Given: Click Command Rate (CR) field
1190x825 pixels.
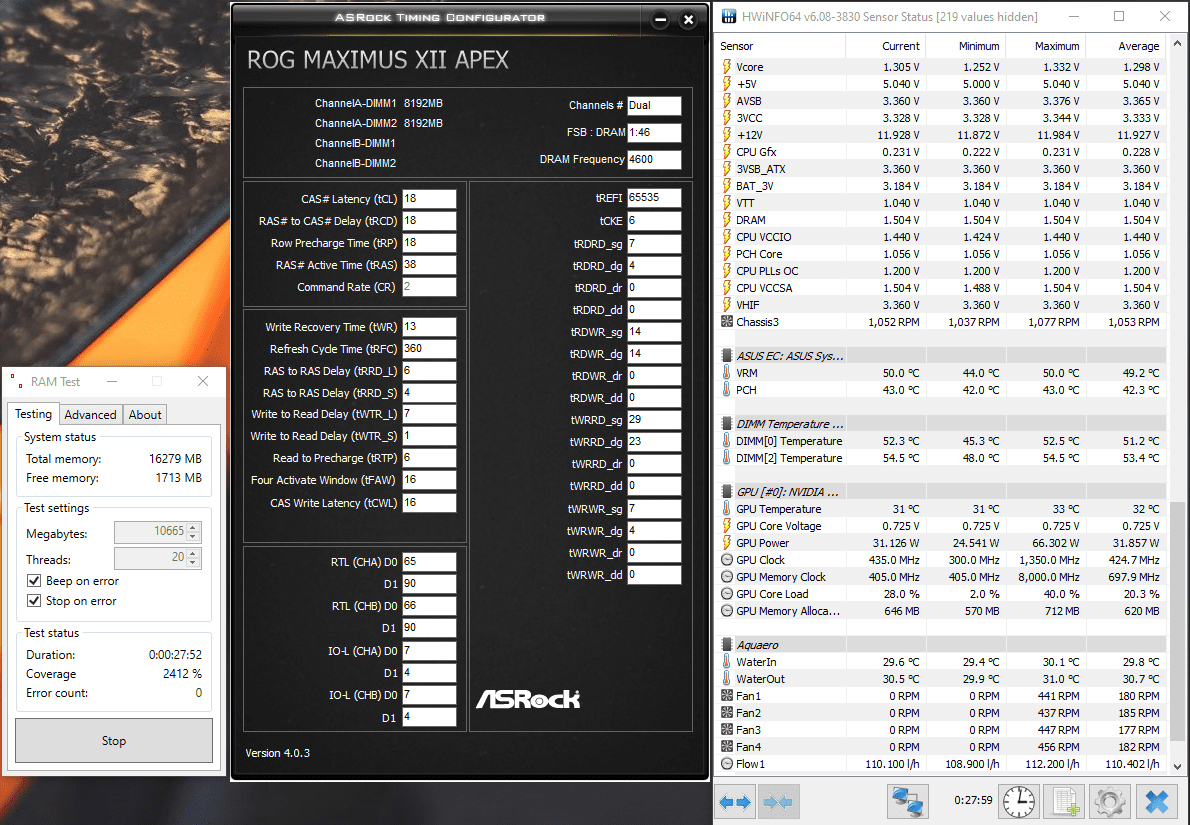Looking at the screenshot, I should (x=429, y=287).
